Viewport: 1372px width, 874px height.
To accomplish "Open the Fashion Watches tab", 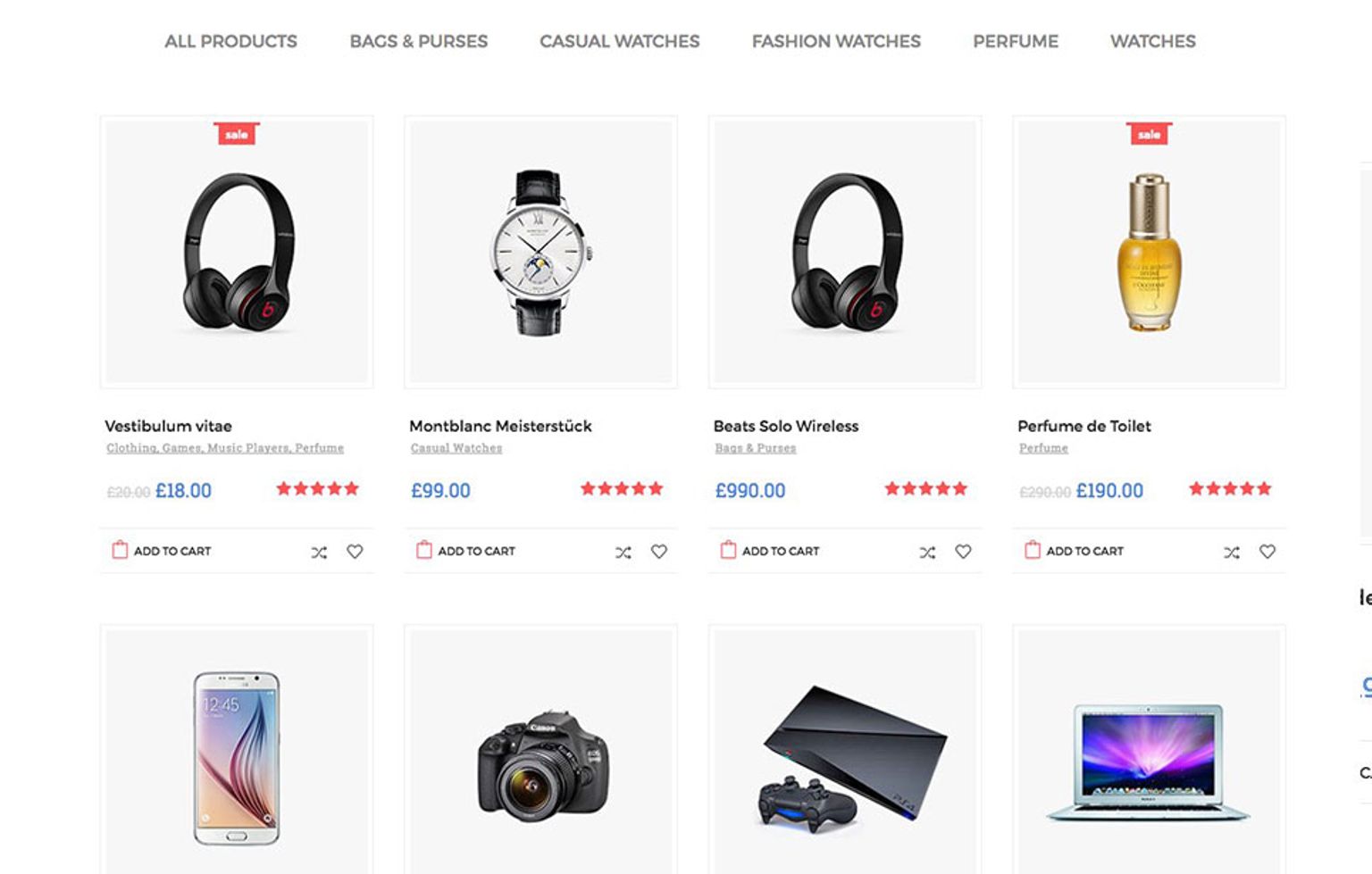I will click(x=836, y=41).
